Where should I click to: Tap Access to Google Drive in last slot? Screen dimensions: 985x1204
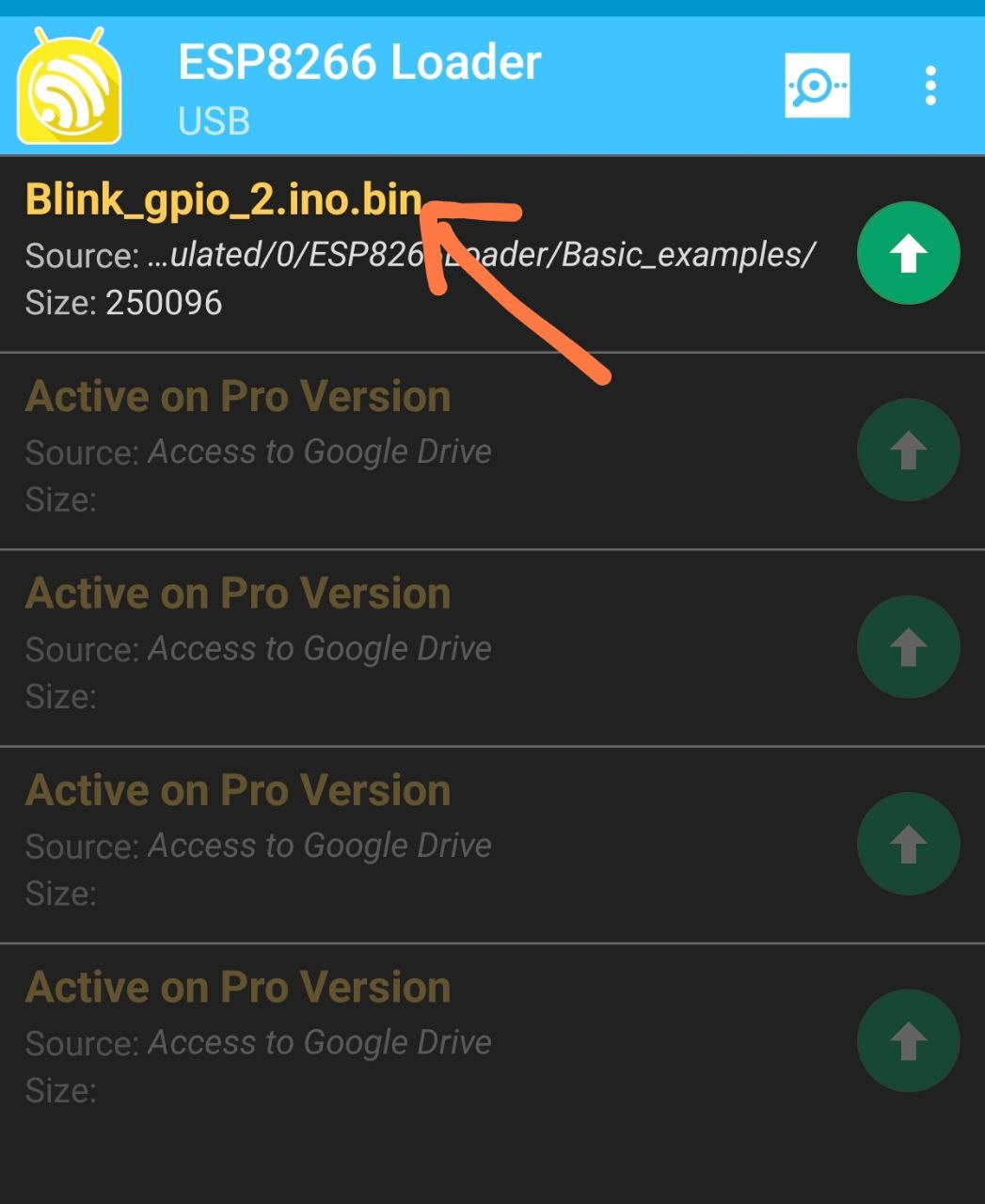(x=320, y=1043)
